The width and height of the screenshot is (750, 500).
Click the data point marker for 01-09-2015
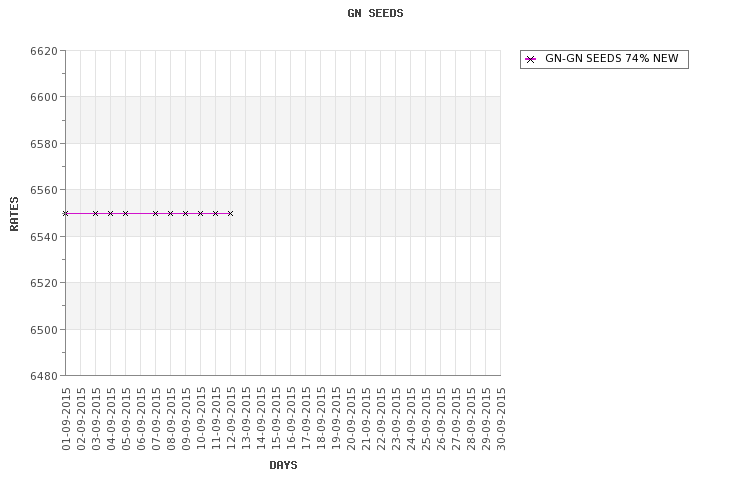[x=66, y=213]
